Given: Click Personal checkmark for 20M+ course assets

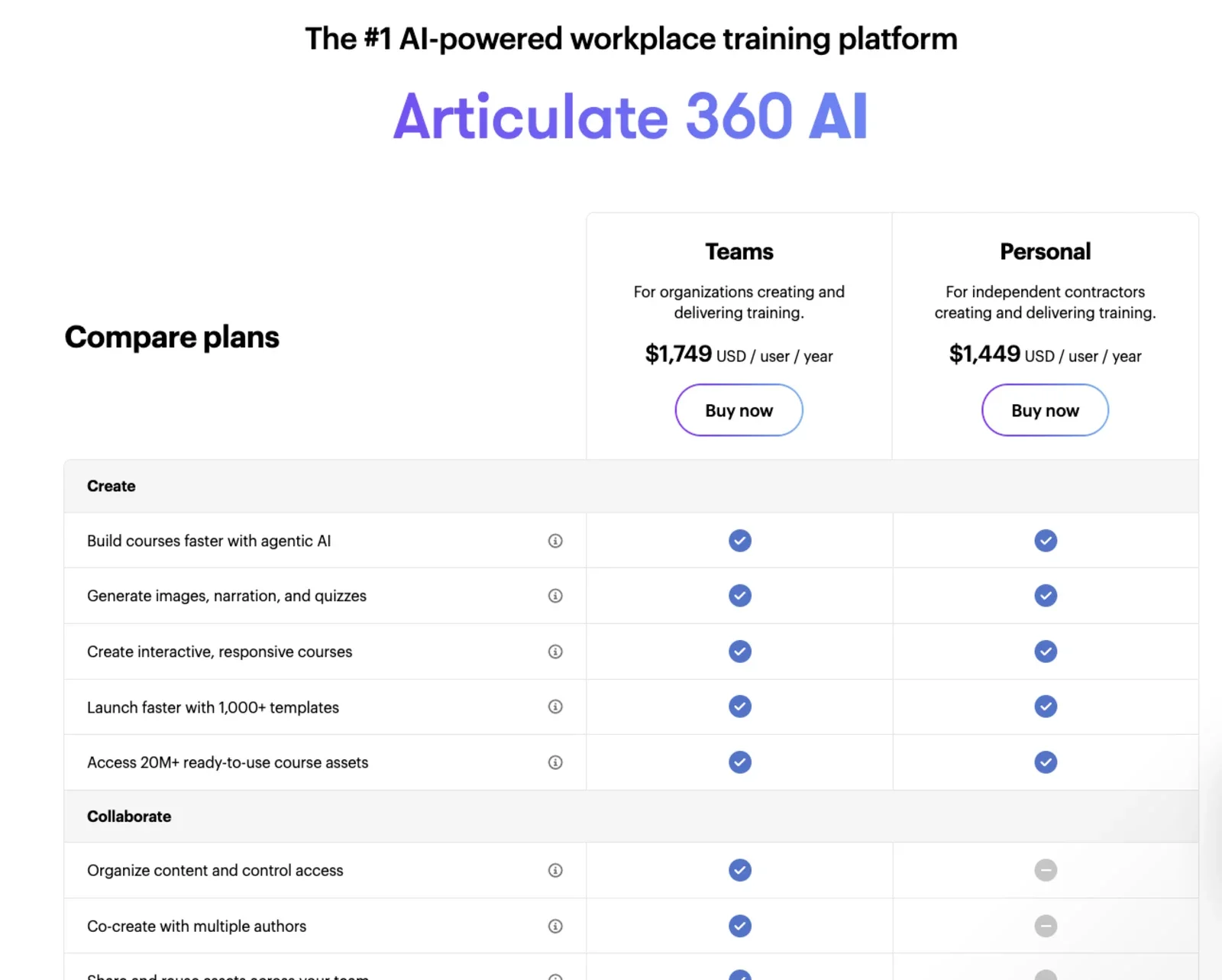Looking at the screenshot, I should pyautogui.click(x=1046, y=762).
